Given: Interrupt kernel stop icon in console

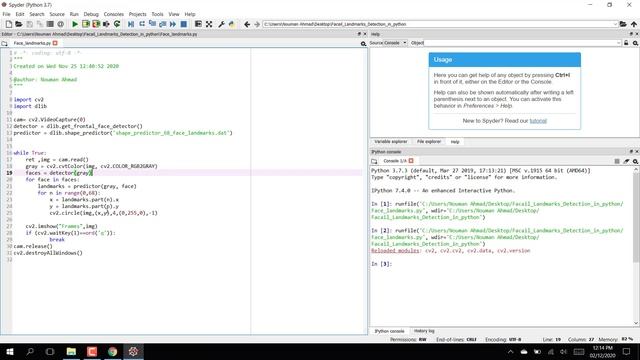Looking at the screenshot, I should pos(617,161).
